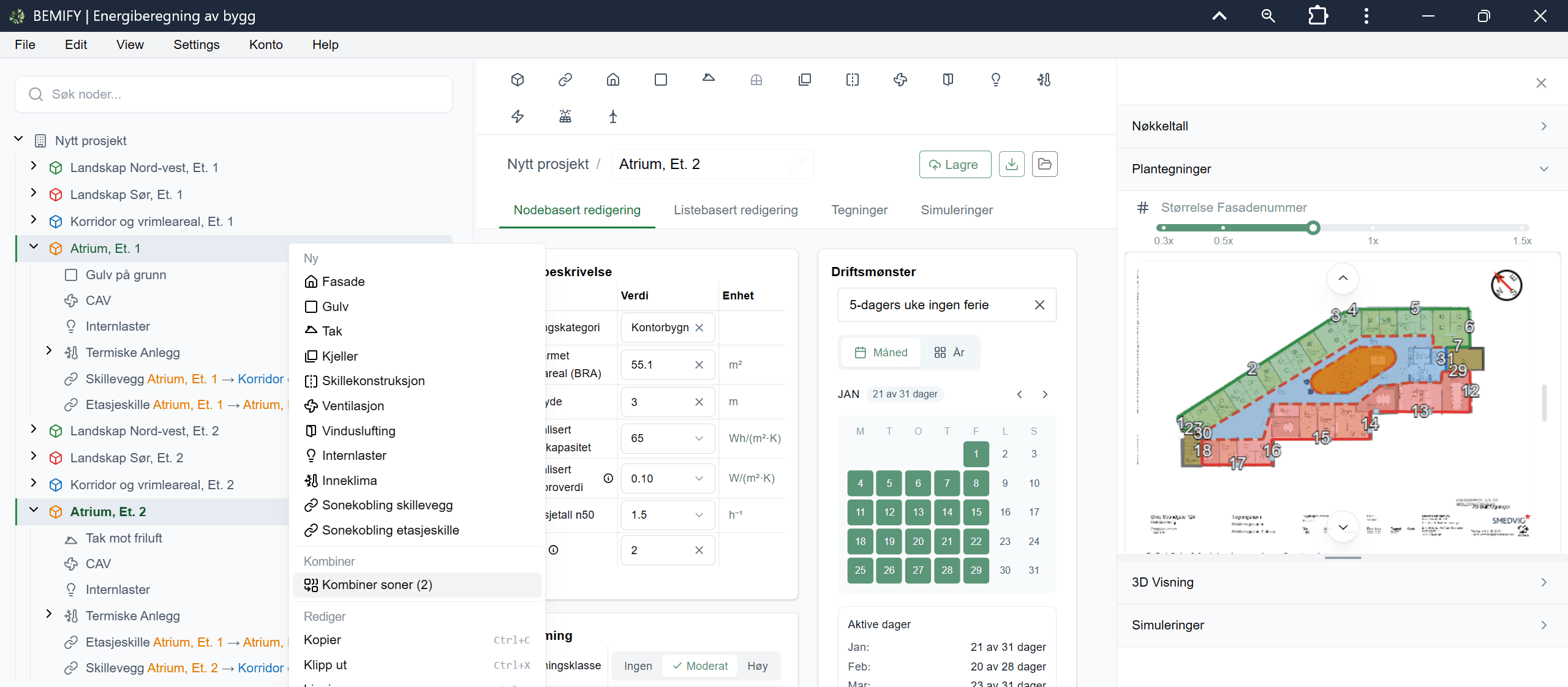The image size is (1568, 687).
Task: Click the lightbulb internal loads toolbar icon
Action: pyautogui.click(x=996, y=80)
